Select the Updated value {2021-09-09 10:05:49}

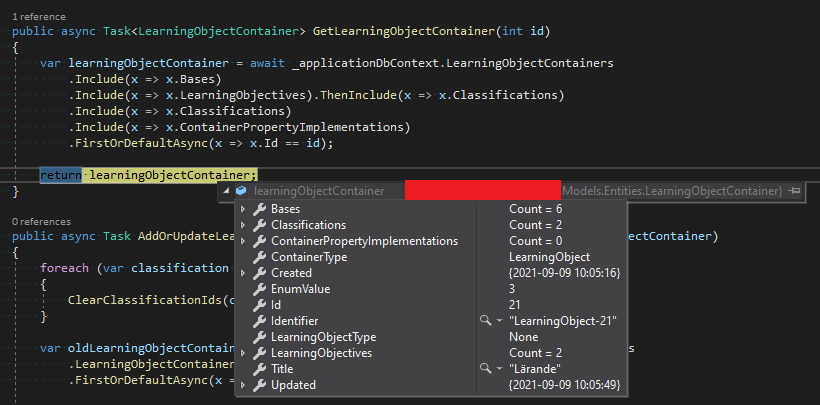tap(565, 385)
